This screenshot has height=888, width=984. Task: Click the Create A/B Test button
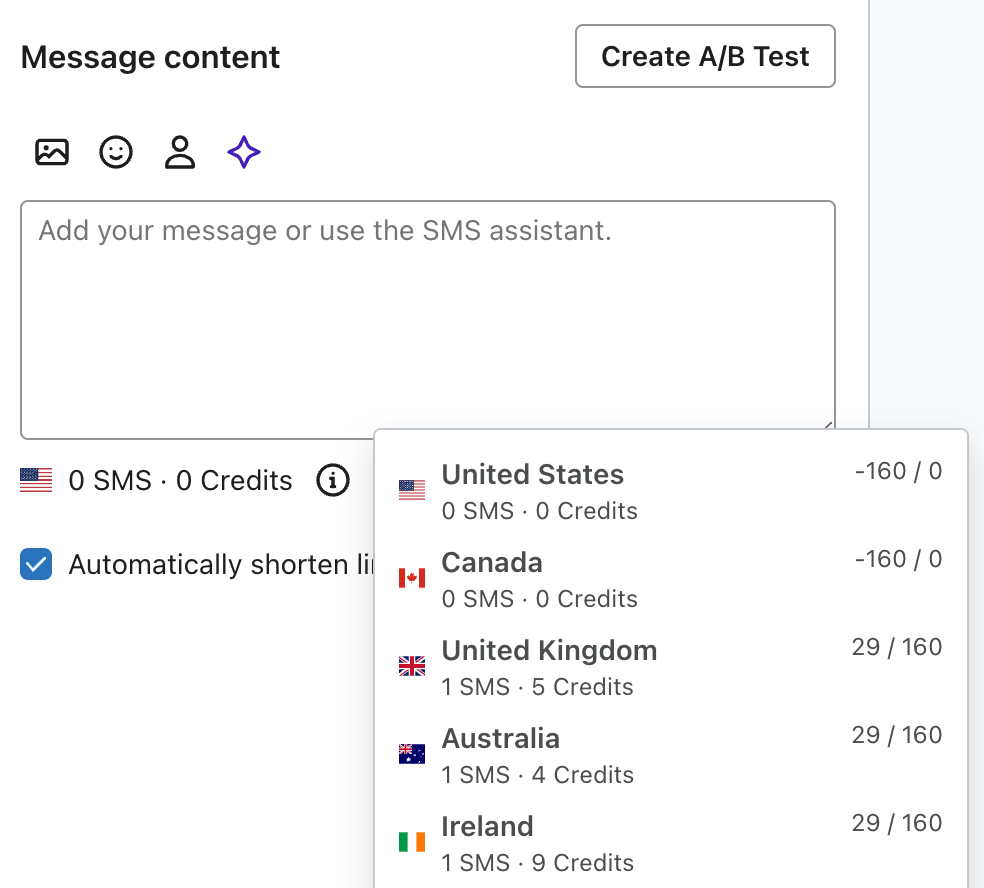click(x=705, y=57)
